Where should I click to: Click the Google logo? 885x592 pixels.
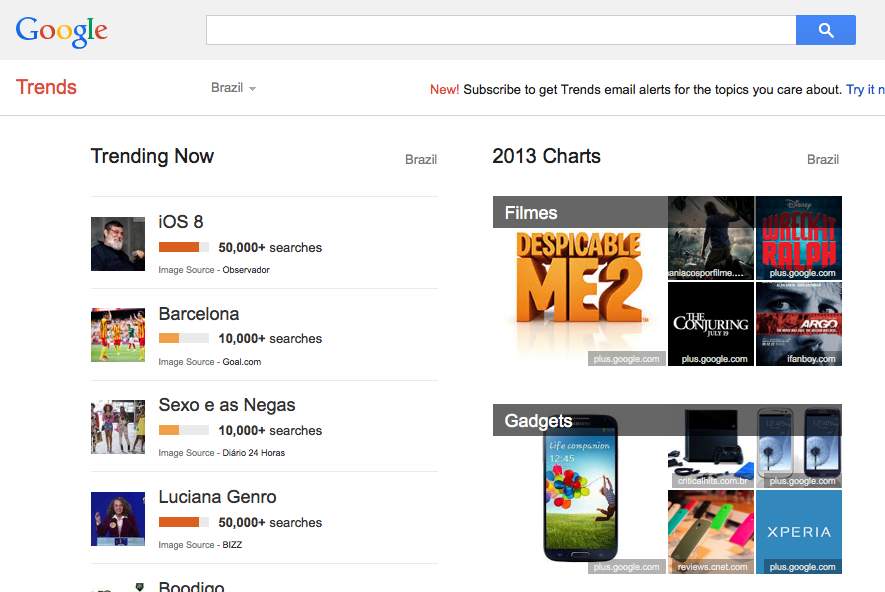(x=62, y=32)
